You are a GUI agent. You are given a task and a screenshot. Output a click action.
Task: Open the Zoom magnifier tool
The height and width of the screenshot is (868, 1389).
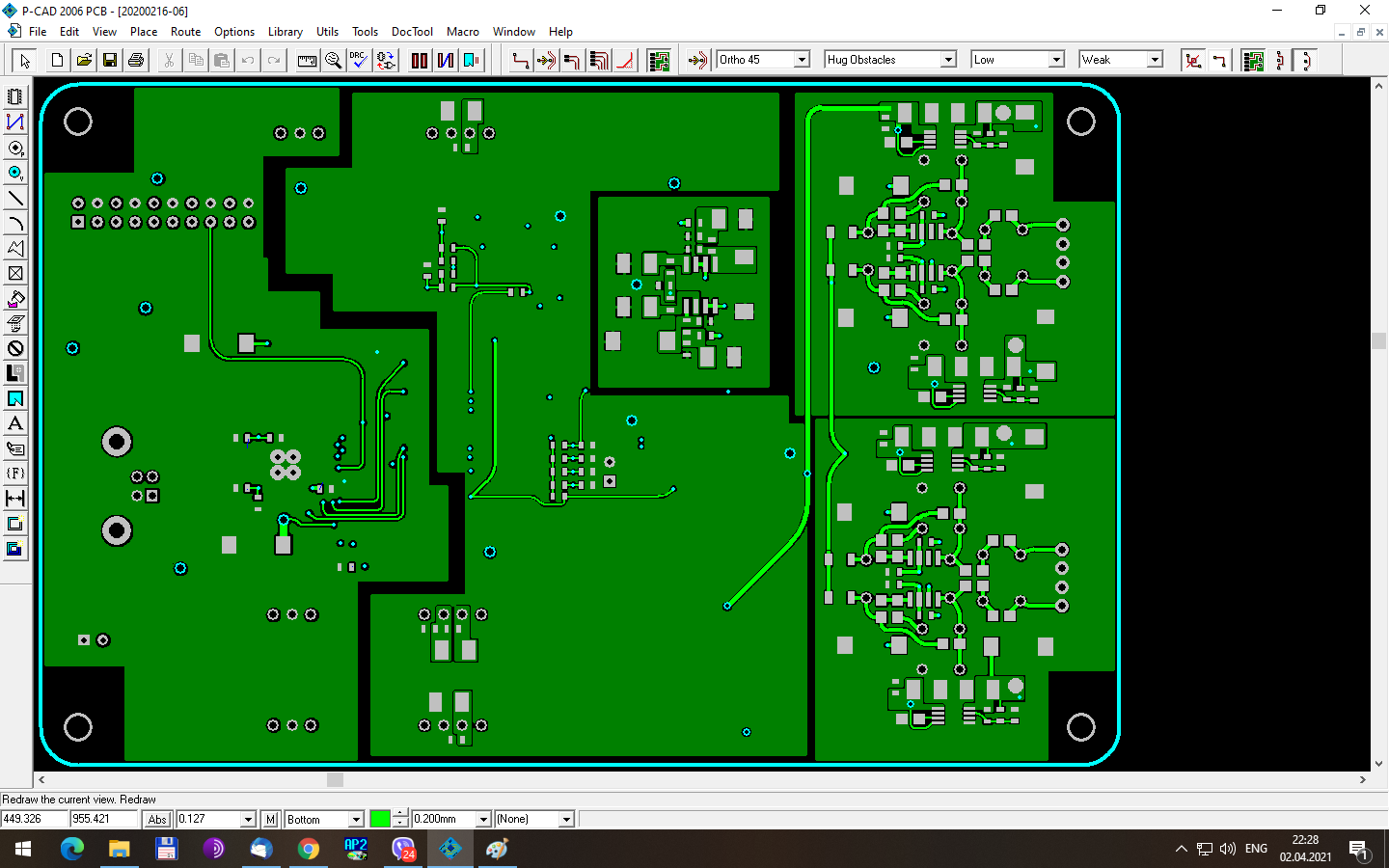333,61
